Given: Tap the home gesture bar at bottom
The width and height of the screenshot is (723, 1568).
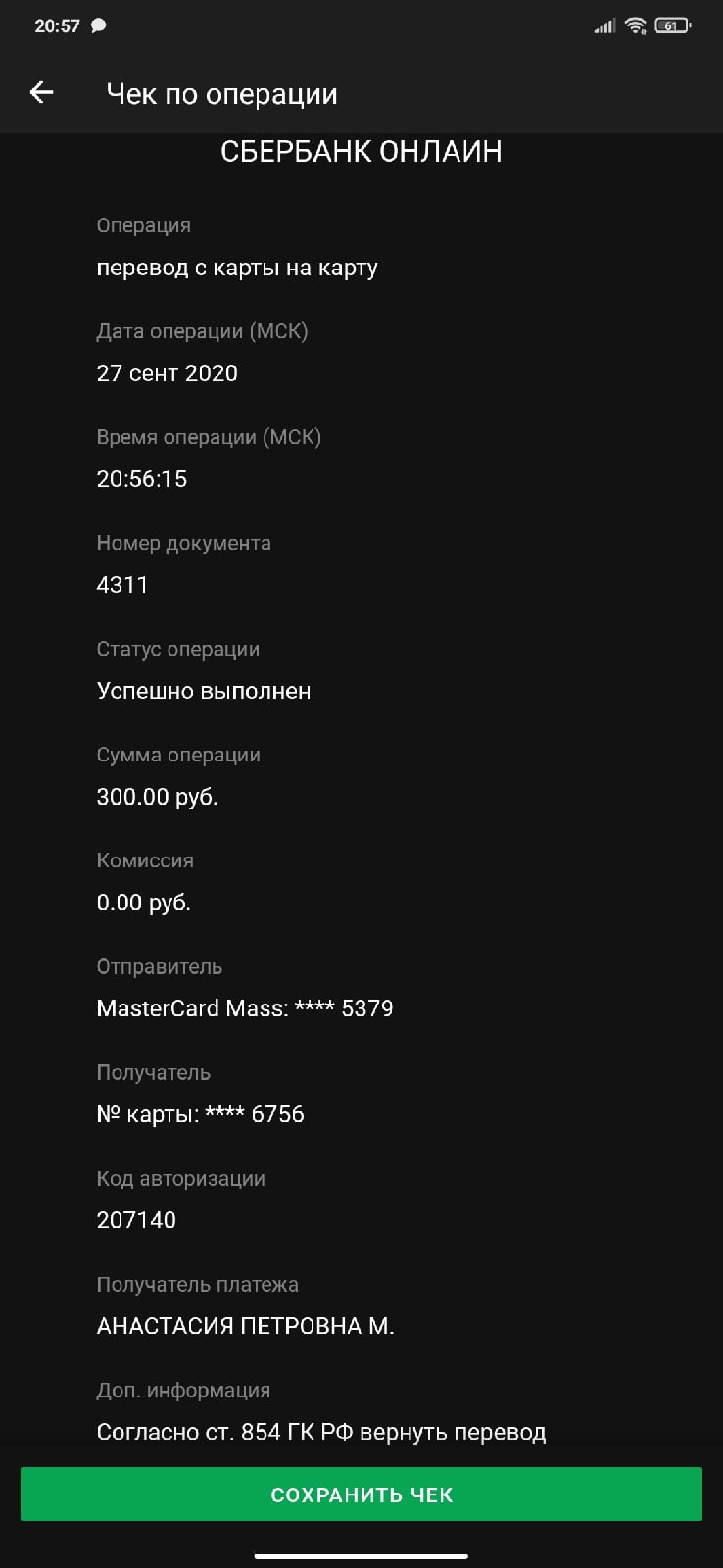Looking at the screenshot, I should (361, 1555).
